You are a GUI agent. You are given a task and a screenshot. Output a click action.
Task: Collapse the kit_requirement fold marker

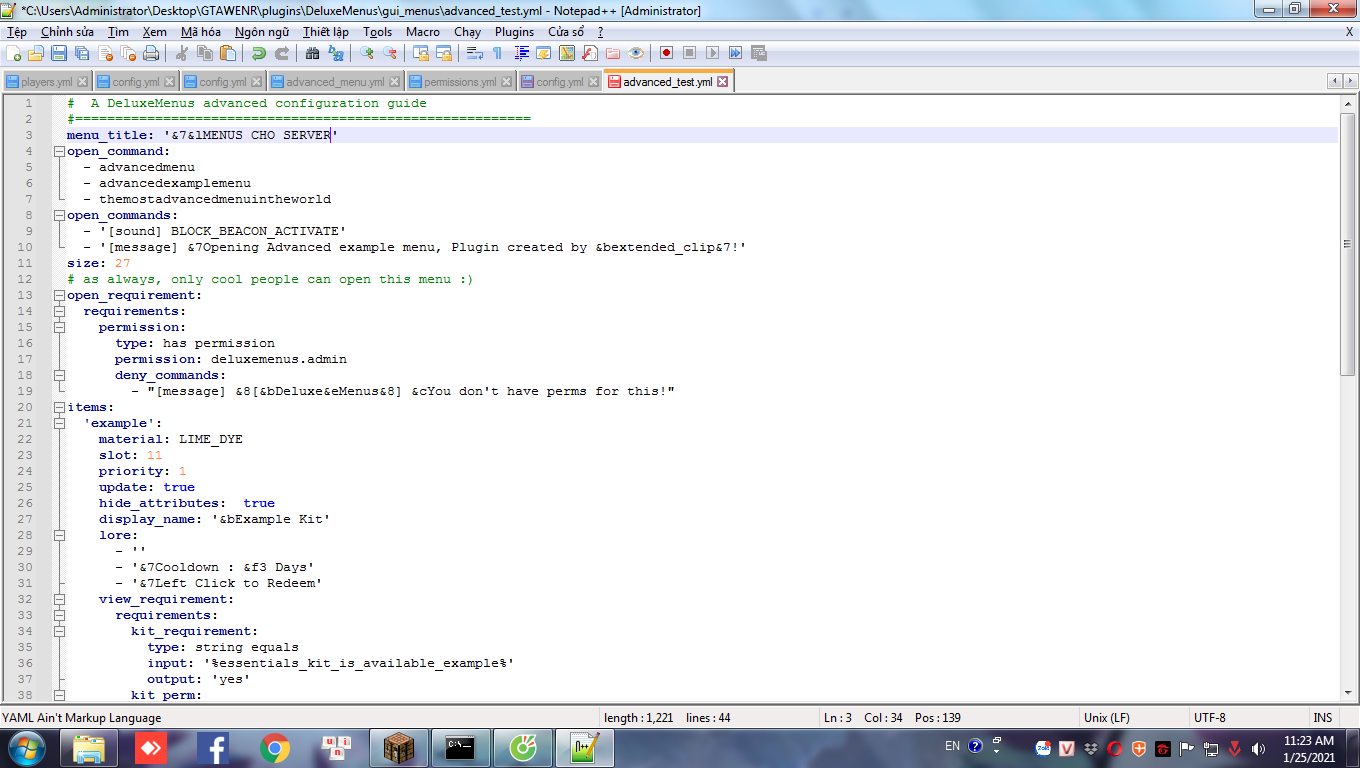click(x=59, y=631)
